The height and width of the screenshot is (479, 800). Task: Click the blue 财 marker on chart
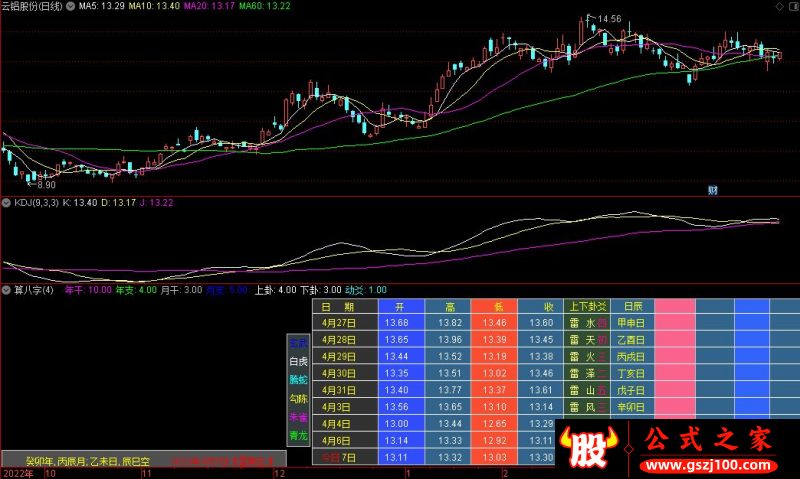point(713,190)
